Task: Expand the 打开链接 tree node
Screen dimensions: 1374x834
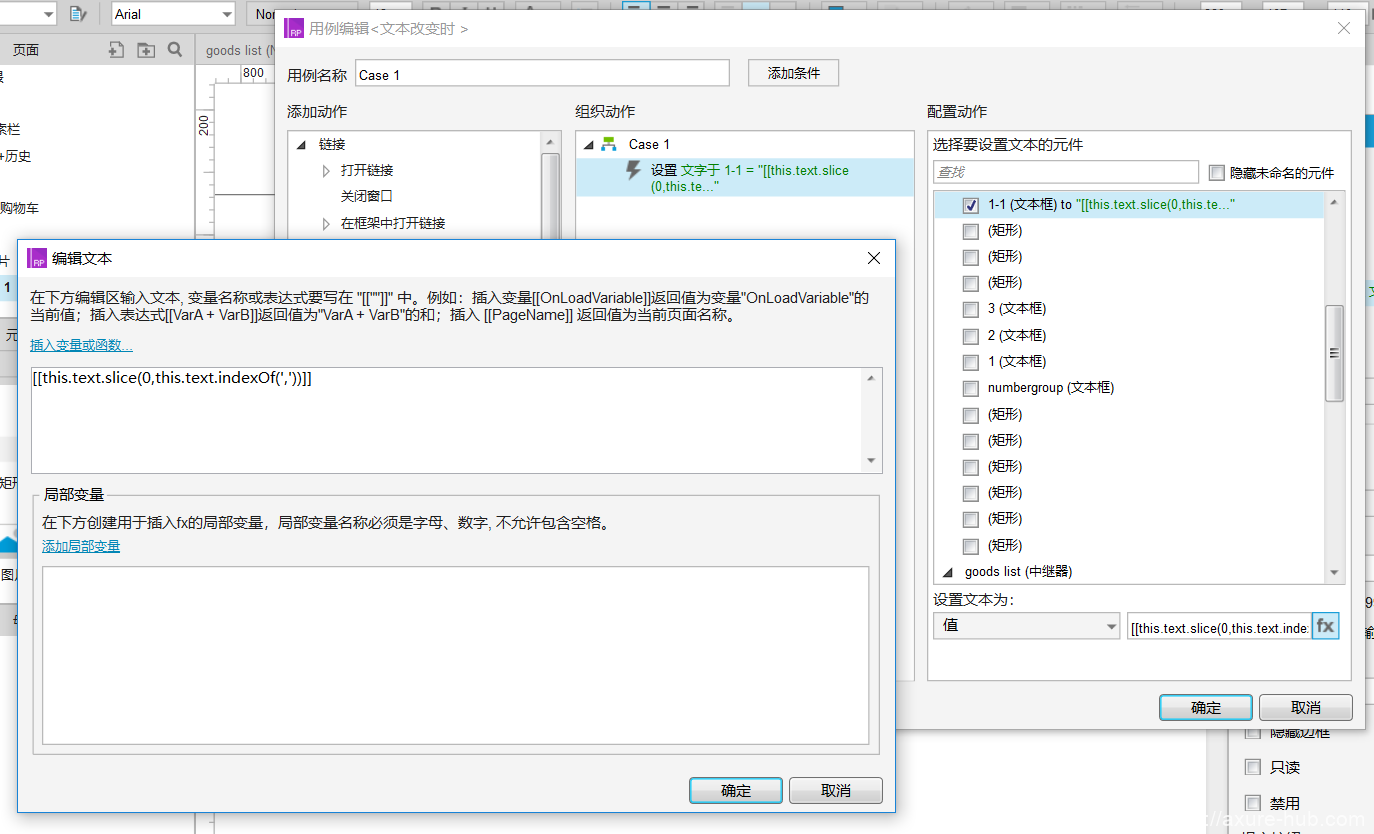Action: click(326, 171)
